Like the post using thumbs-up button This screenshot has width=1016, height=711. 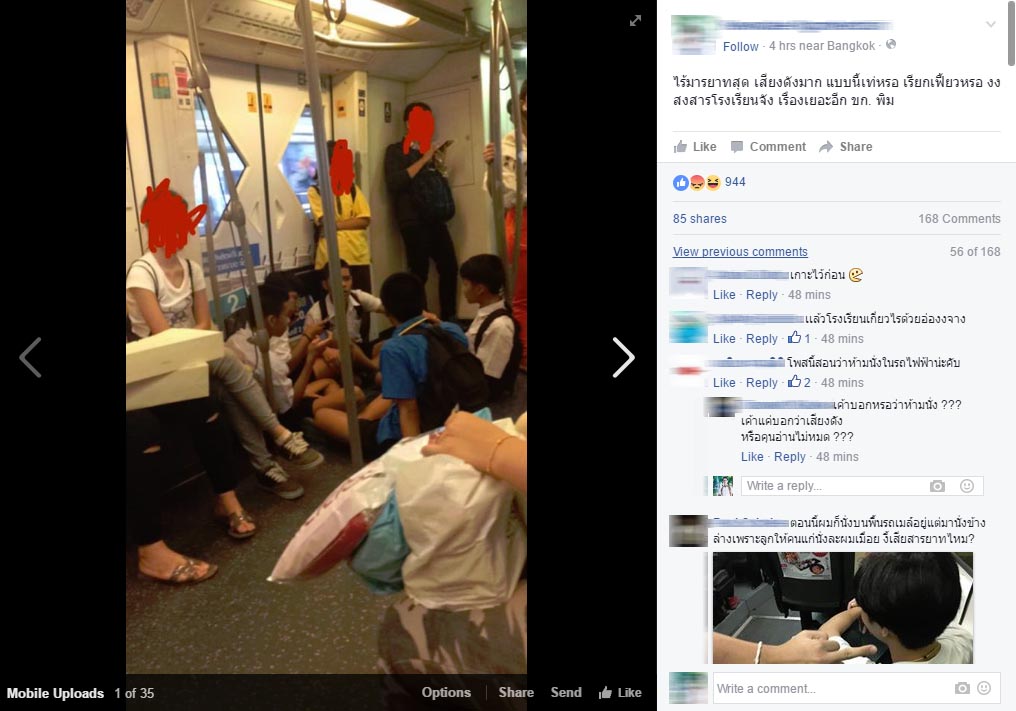pyautogui.click(x=695, y=146)
